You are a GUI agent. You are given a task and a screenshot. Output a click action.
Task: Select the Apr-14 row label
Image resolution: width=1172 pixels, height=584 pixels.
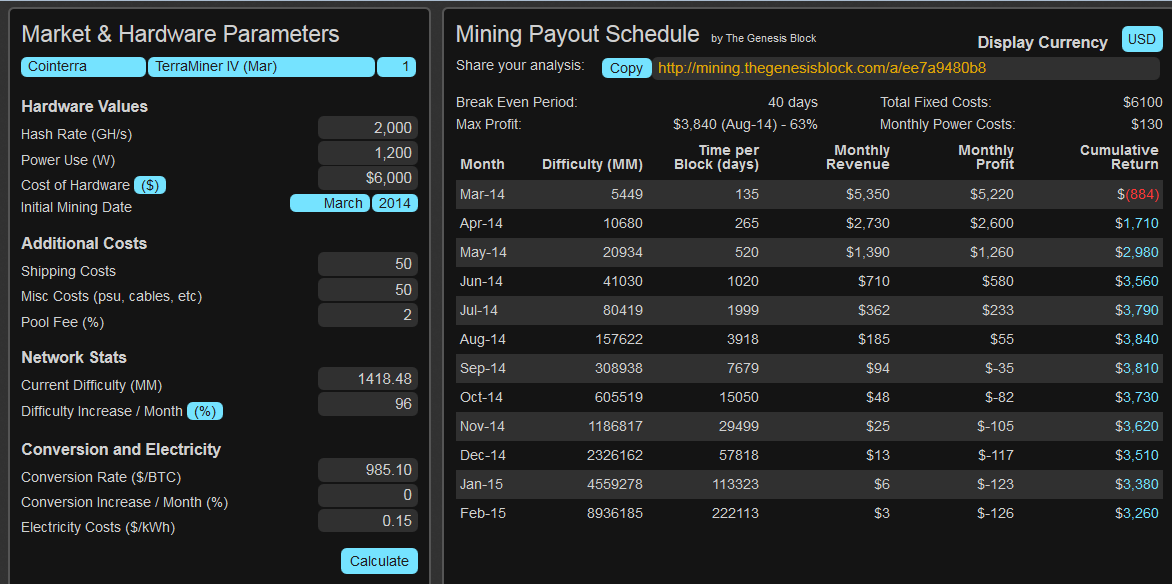[482, 223]
